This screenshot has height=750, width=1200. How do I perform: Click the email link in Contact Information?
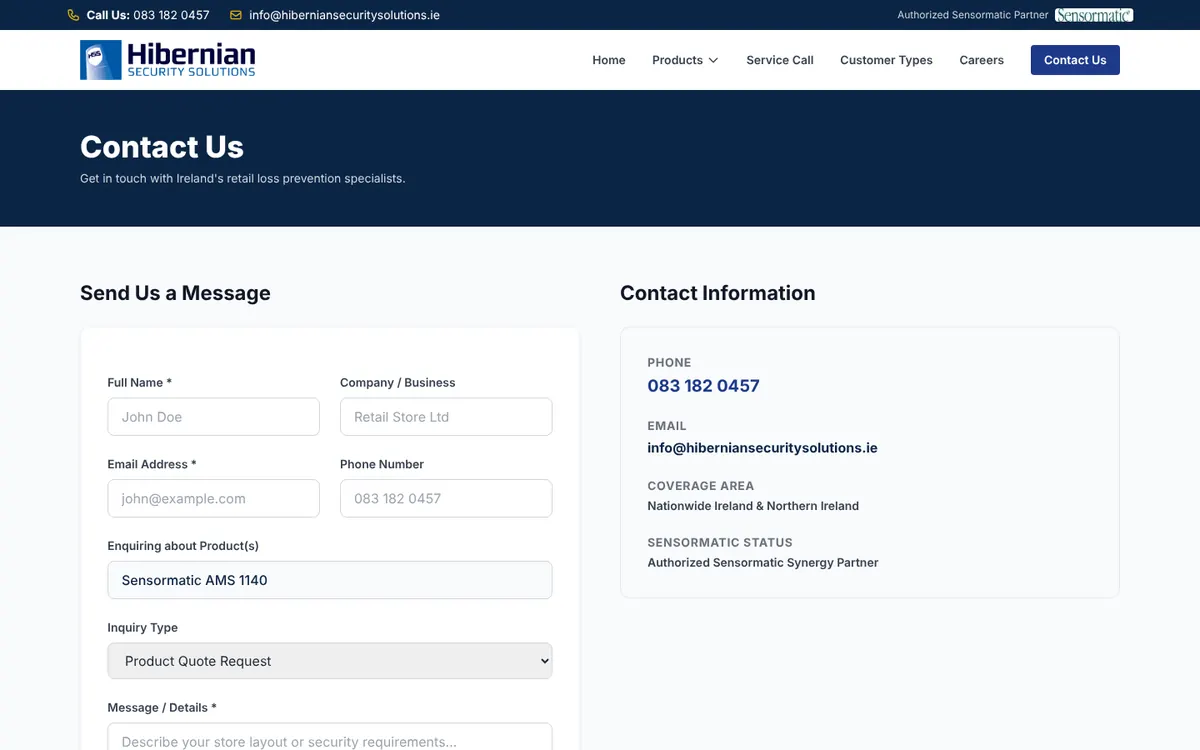coord(762,448)
